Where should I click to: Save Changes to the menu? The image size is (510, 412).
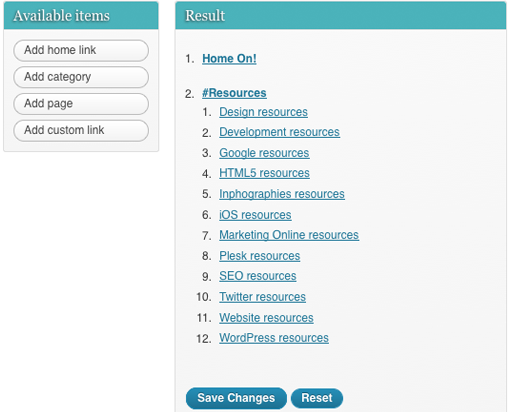[x=236, y=398]
